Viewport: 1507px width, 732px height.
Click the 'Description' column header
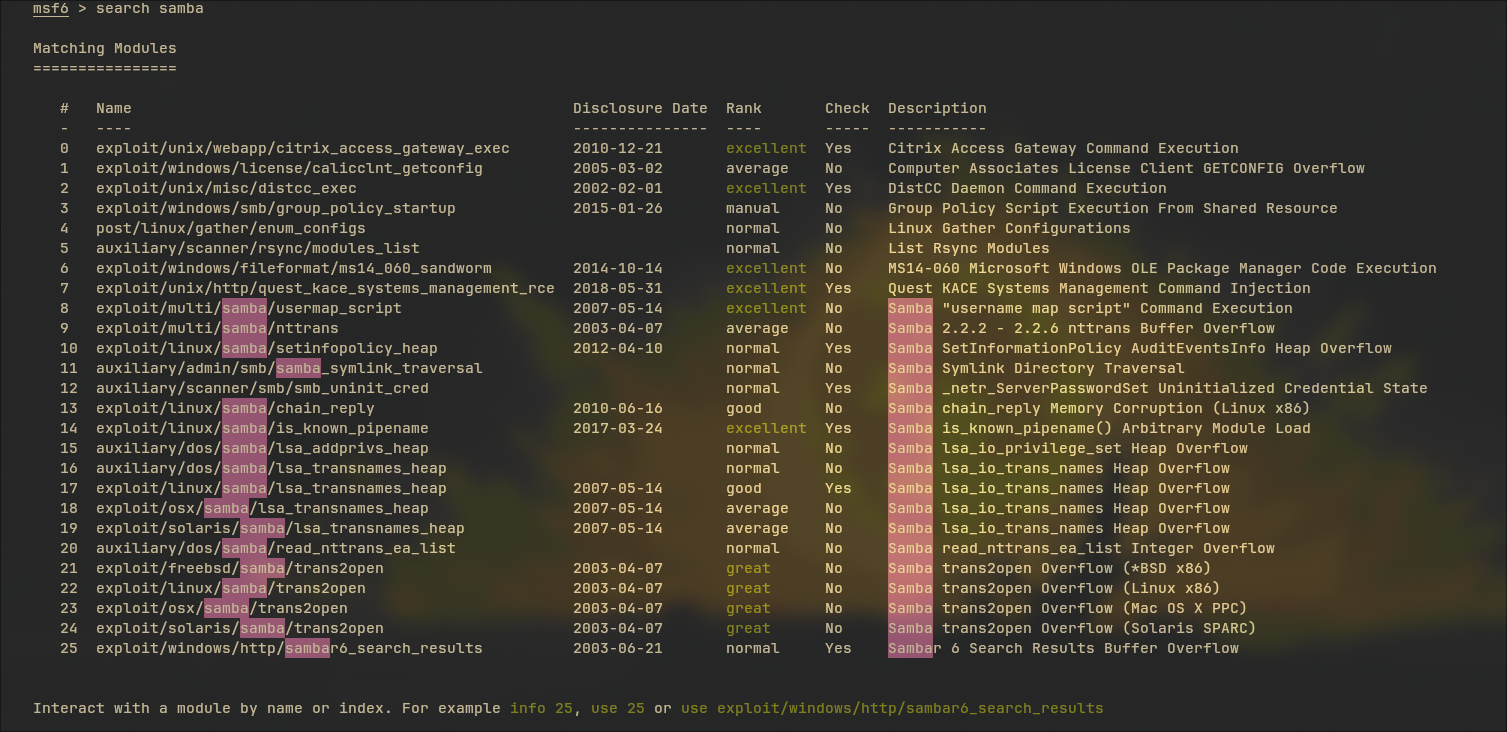tap(937, 108)
